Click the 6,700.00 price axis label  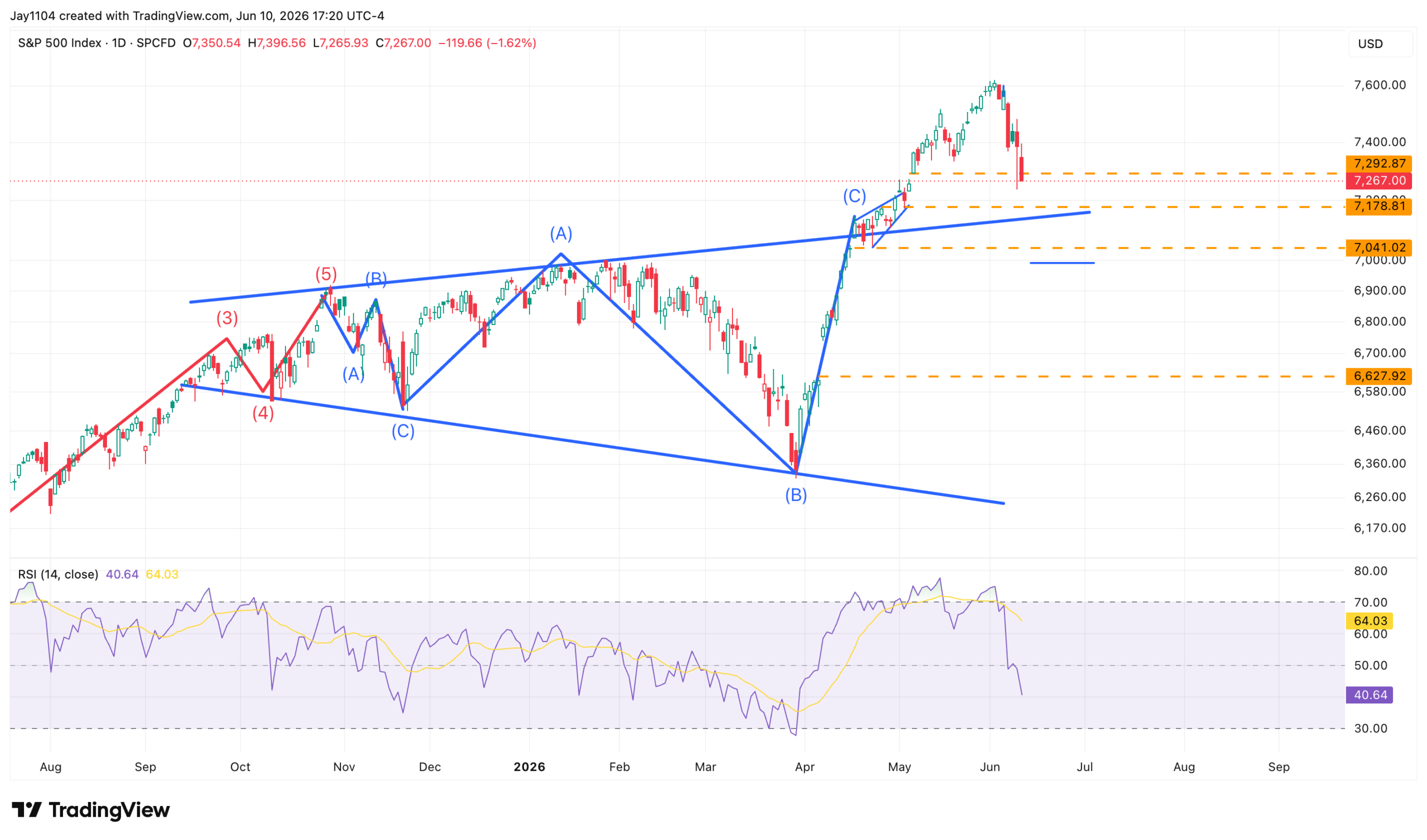[x=1380, y=353]
